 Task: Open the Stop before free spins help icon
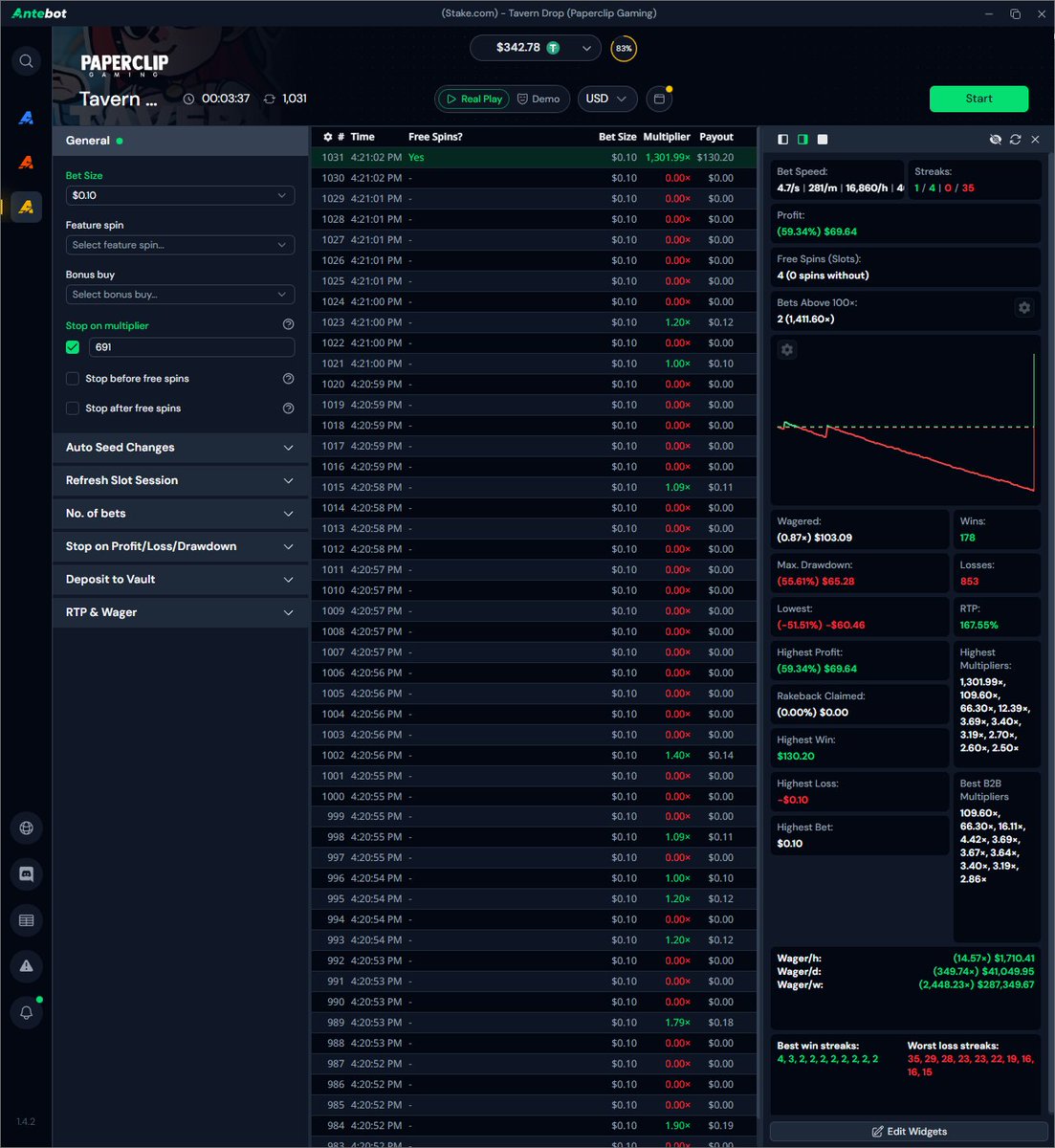pos(288,379)
